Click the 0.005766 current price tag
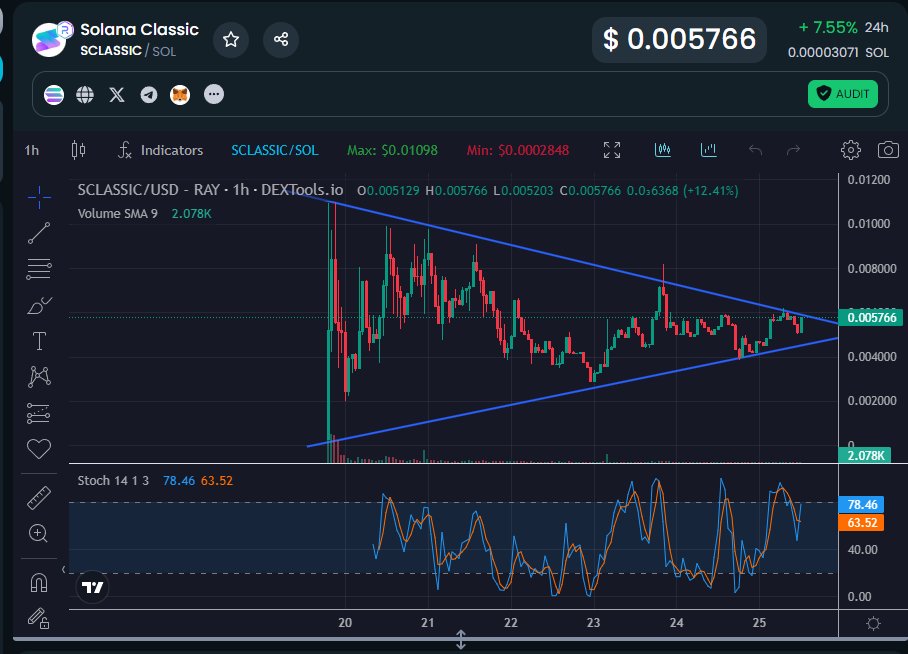This screenshot has width=908, height=654. pyautogui.click(x=871, y=317)
